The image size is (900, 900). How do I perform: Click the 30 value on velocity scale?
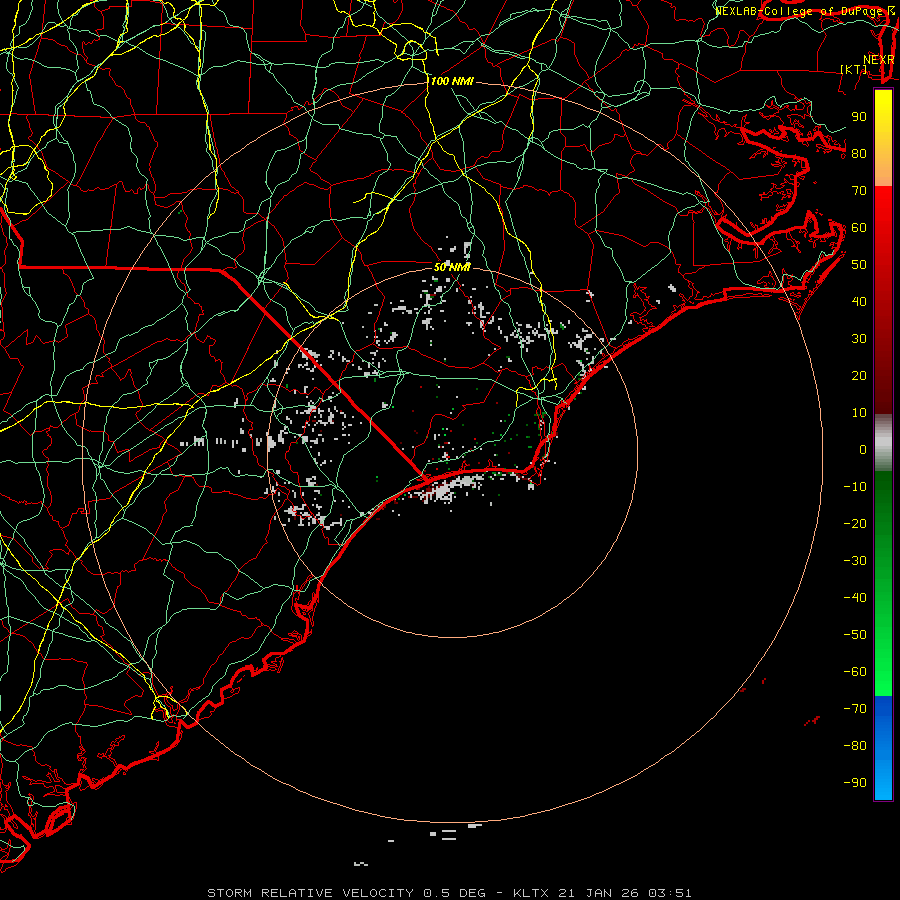coord(859,339)
